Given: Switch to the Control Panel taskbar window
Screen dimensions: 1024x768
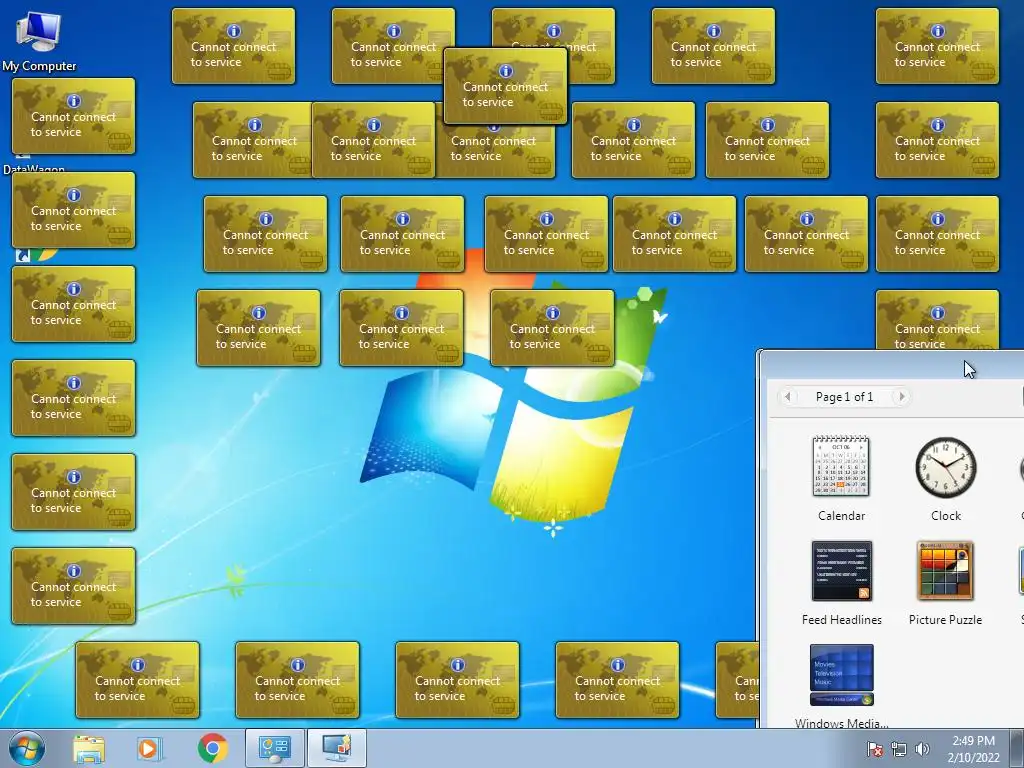Looking at the screenshot, I should (275, 748).
